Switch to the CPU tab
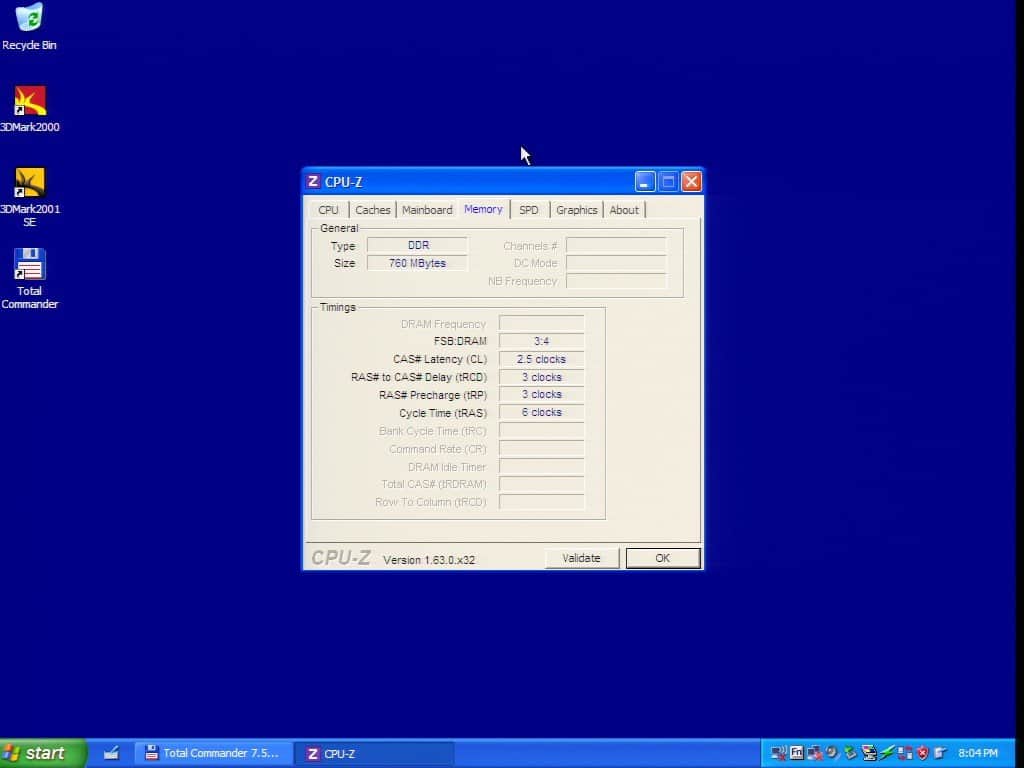 pos(328,210)
